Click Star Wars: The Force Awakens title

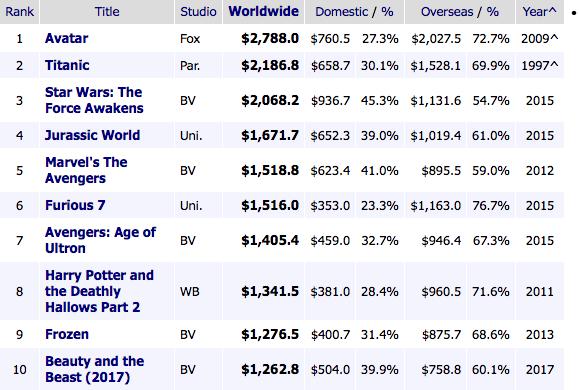pyautogui.click(x=94, y=100)
